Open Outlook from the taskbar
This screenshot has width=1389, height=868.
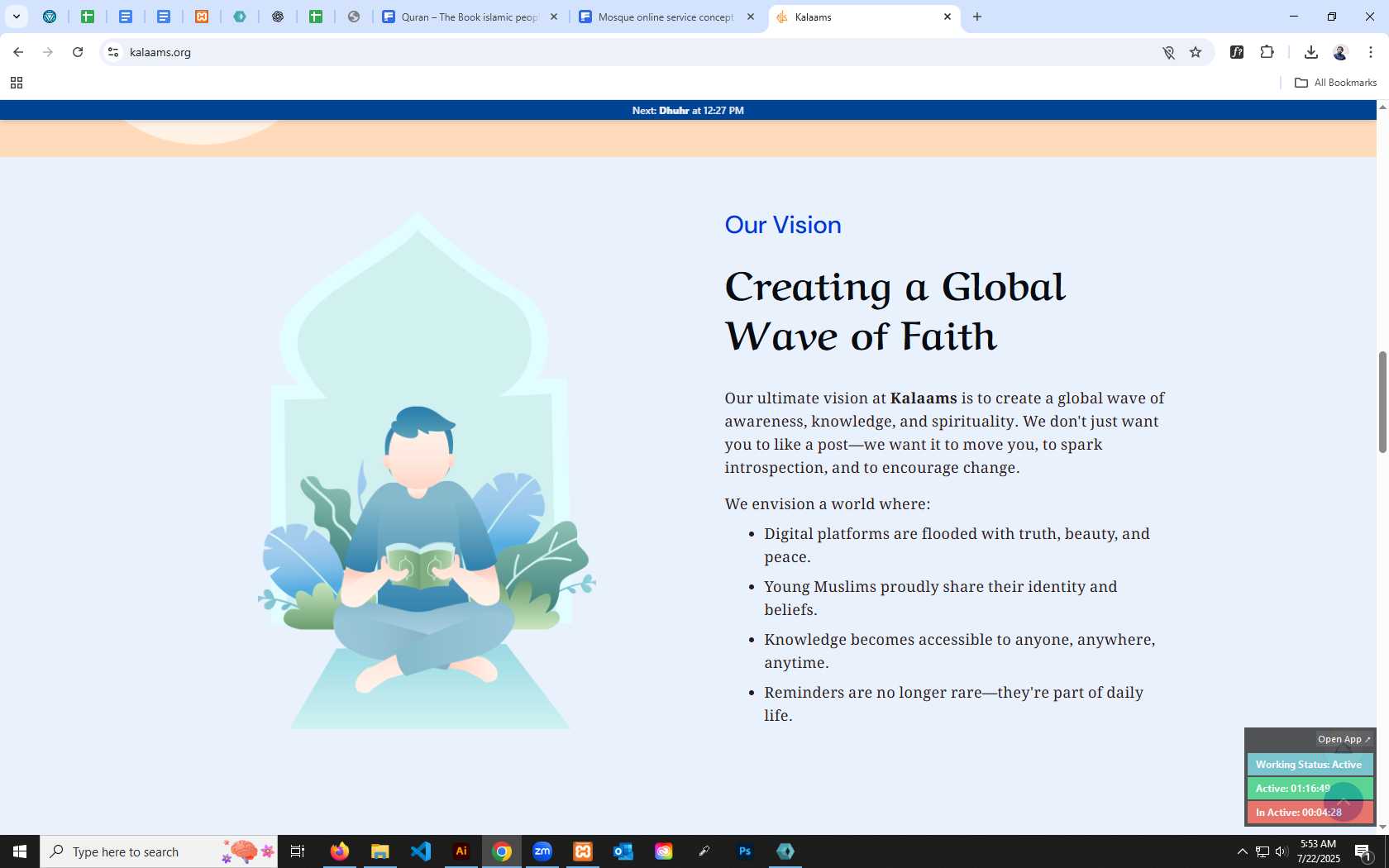pos(623,851)
